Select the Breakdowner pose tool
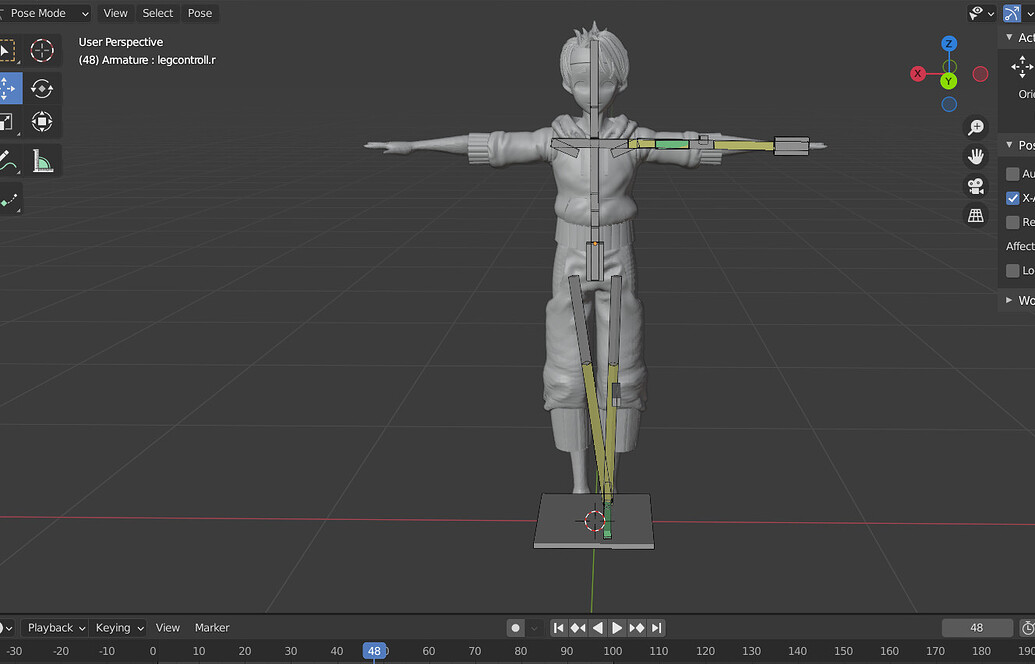Viewport: 1035px width, 664px height. (8, 199)
